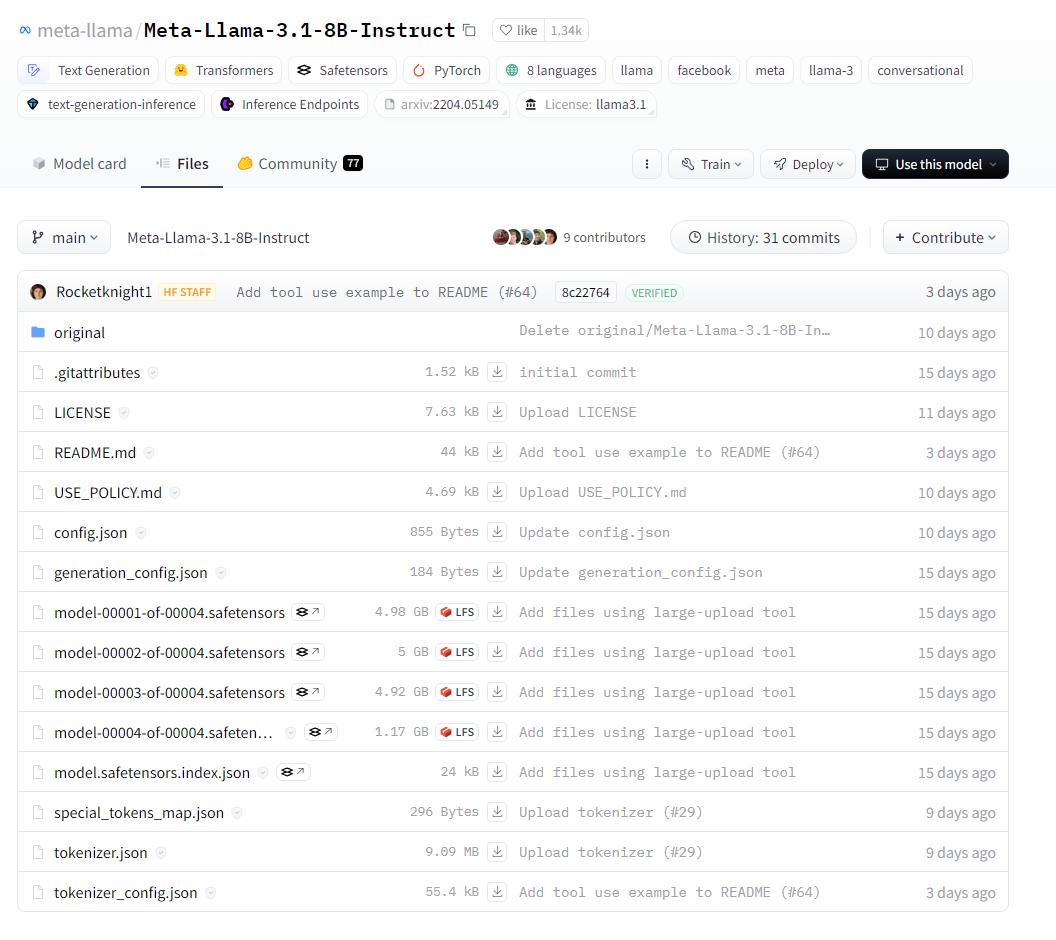
Task: Download model-00001-of-00004.safetensors
Action: 497,612
